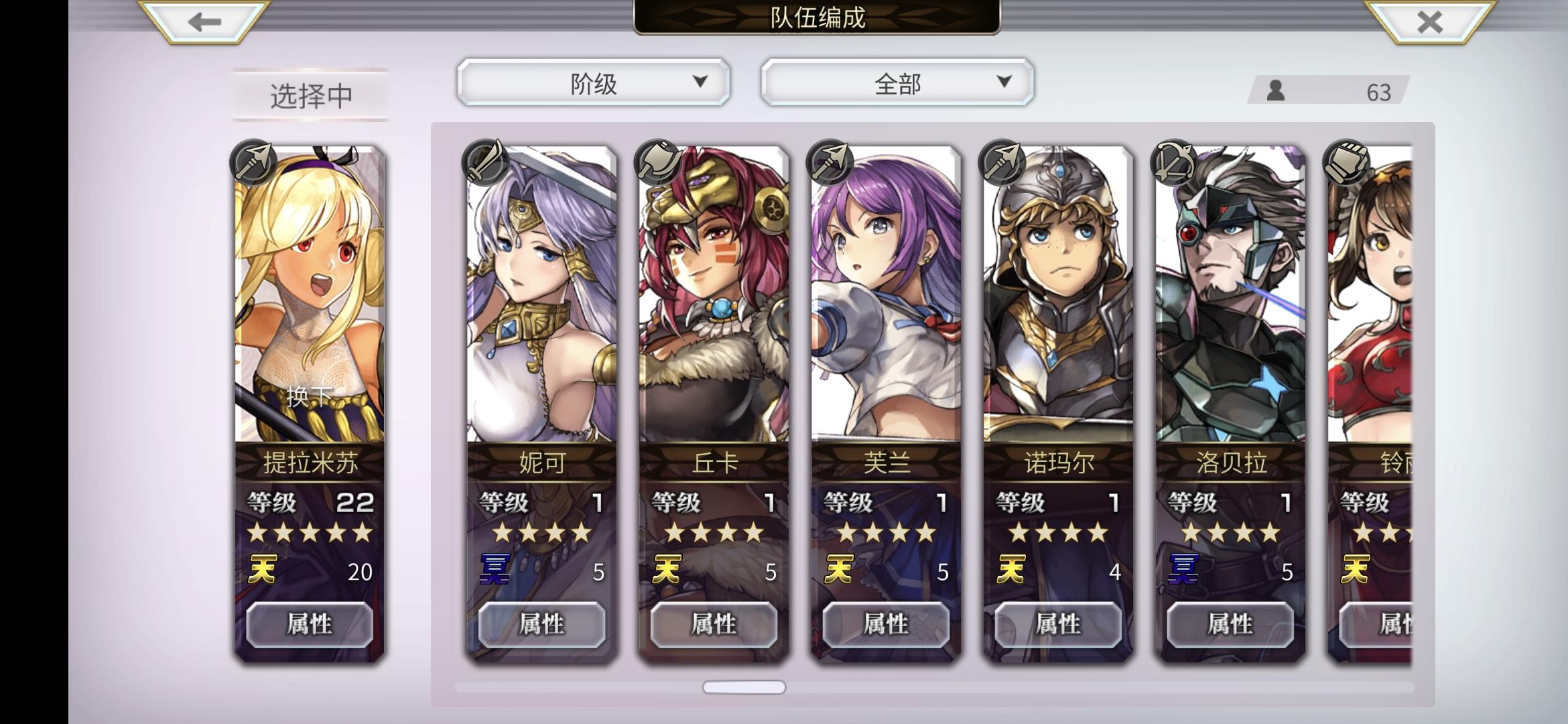The width and height of the screenshot is (1568, 724).
Task: Open 妮可's 属性 details
Action: (541, 624)
